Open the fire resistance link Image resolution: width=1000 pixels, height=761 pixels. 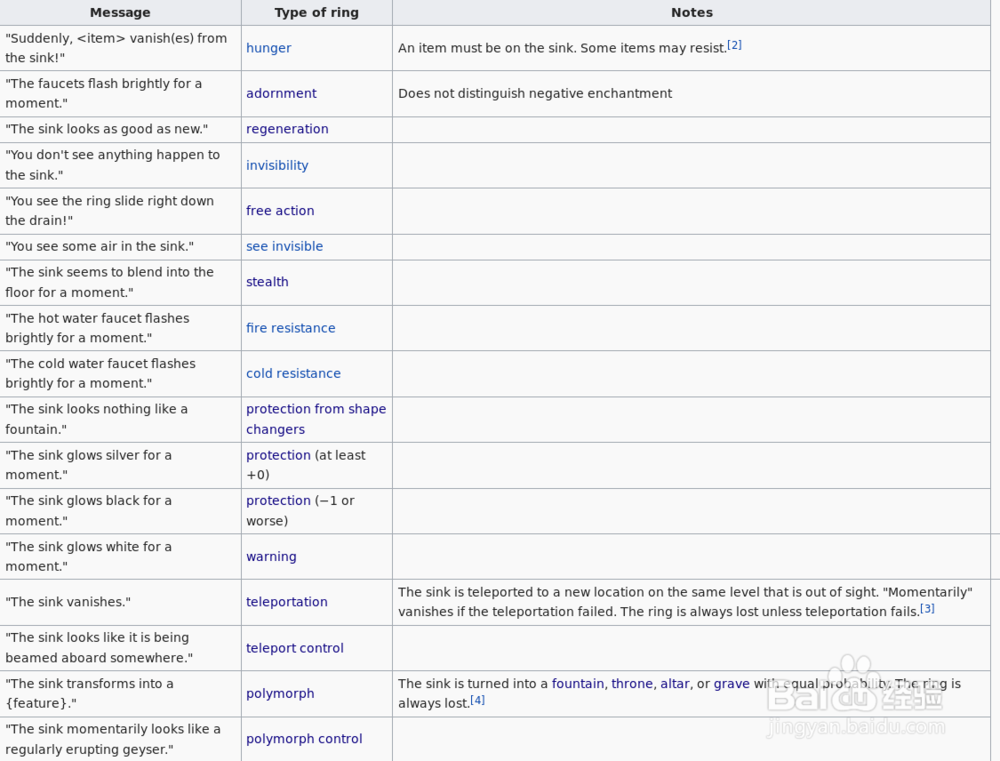tap(291, 328)
